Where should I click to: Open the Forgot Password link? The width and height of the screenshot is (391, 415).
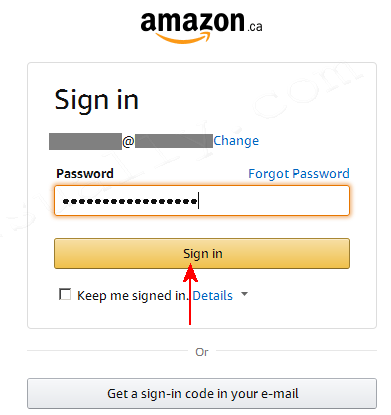[x=299, y=174]
